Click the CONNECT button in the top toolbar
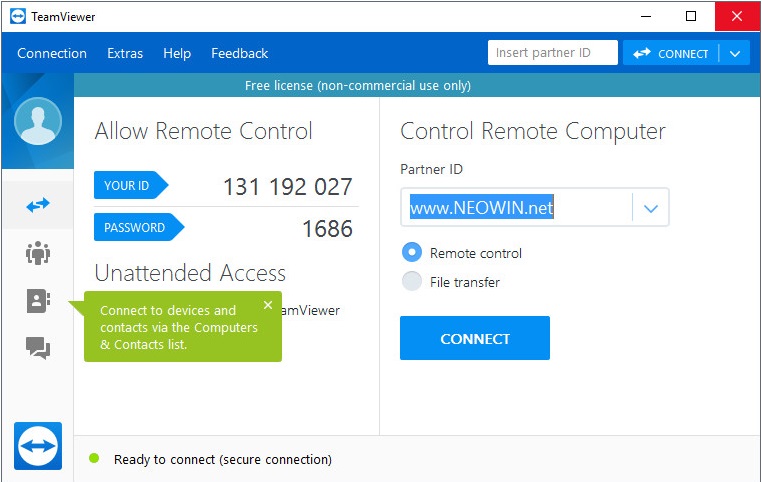Viewport: 762px width, 482px height. pos(671,54)
